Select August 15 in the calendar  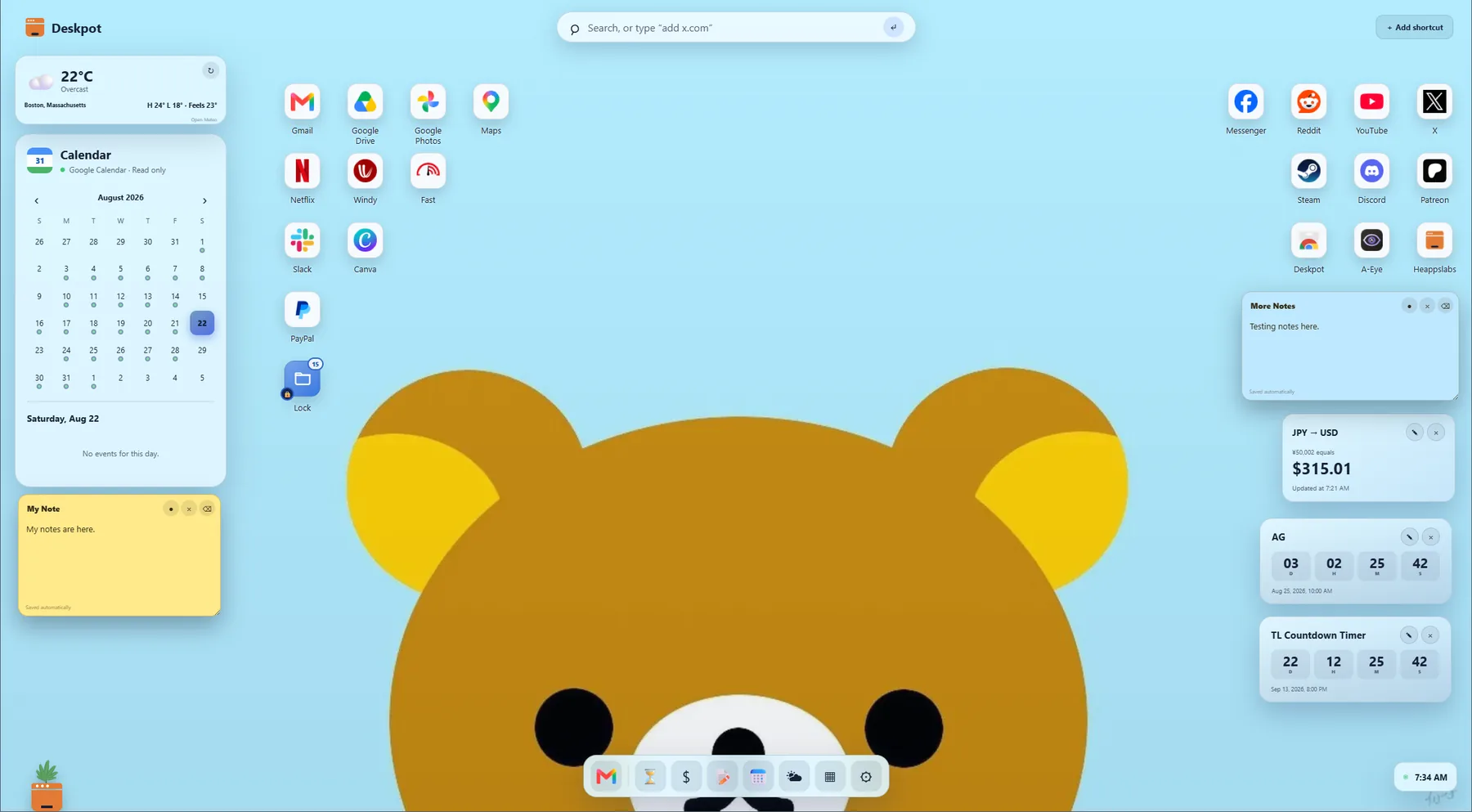coord(202,297)
